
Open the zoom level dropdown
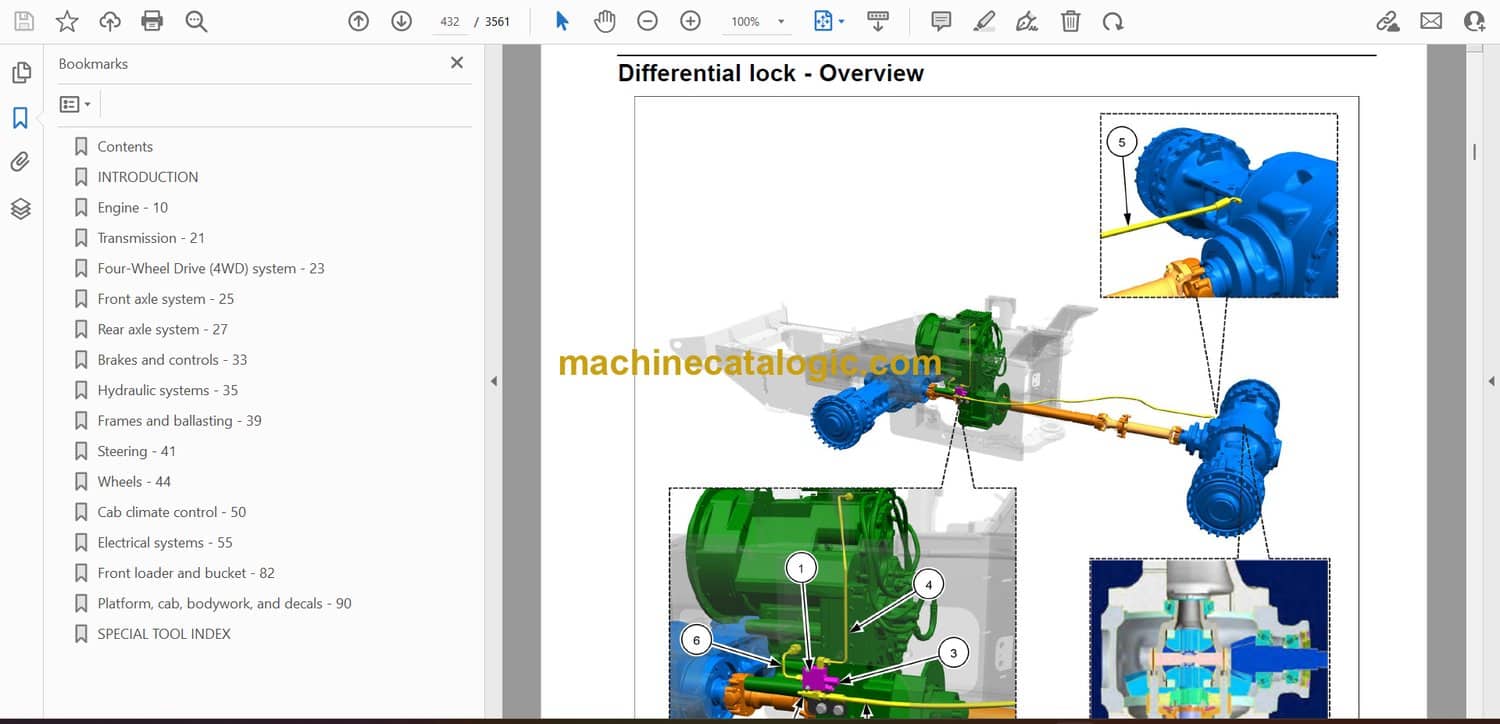coord(781,22)
